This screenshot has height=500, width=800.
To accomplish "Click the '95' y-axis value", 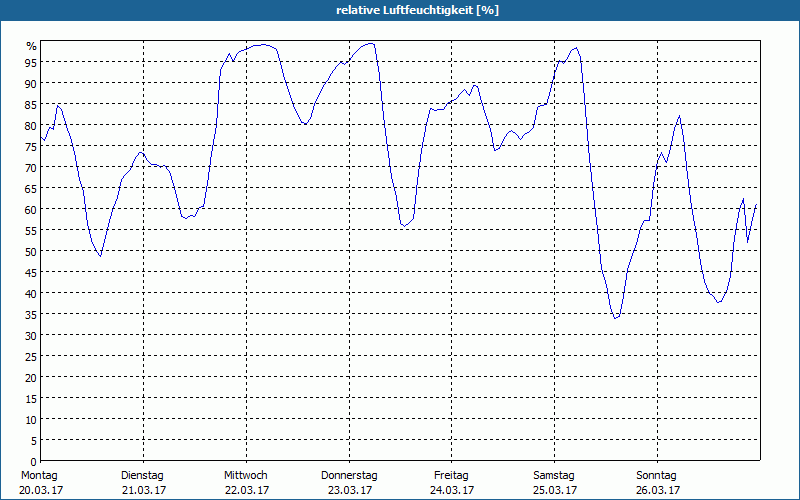I will point(31,63).
